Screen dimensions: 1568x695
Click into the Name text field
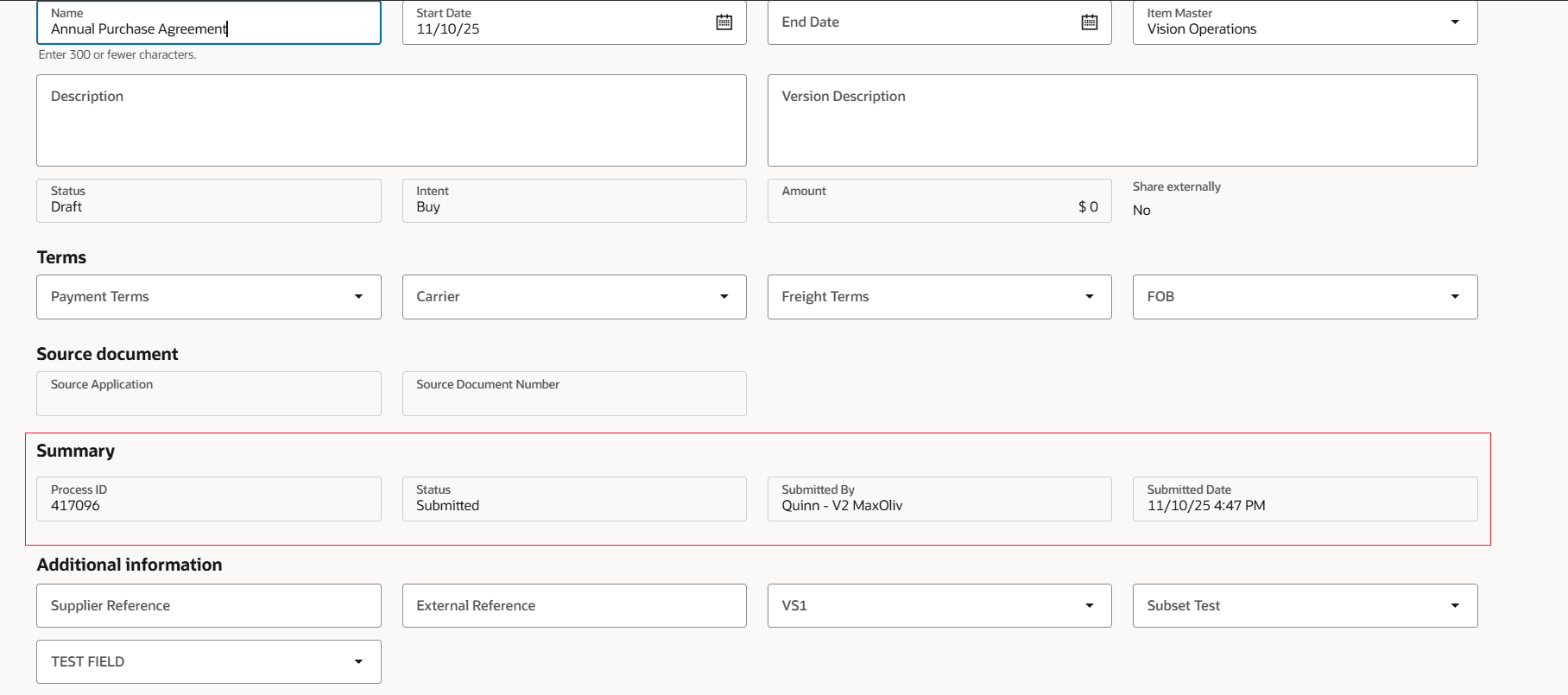click(207, 28)
